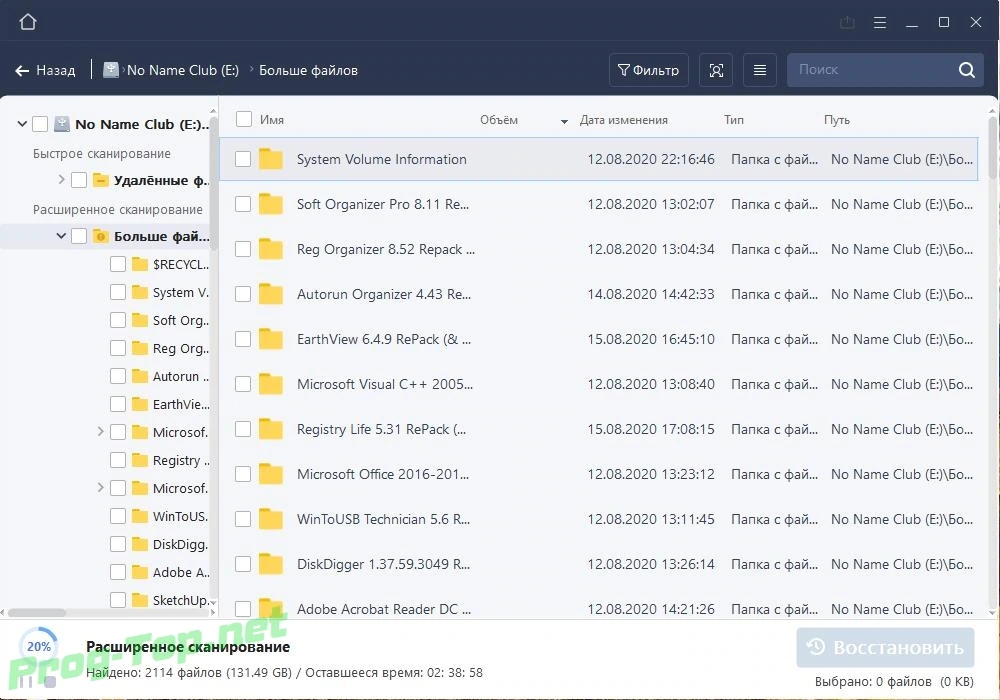1000x700 pixels.
Task: Open the hamburger menu in title bar
Action: click(x=879, y=23)
